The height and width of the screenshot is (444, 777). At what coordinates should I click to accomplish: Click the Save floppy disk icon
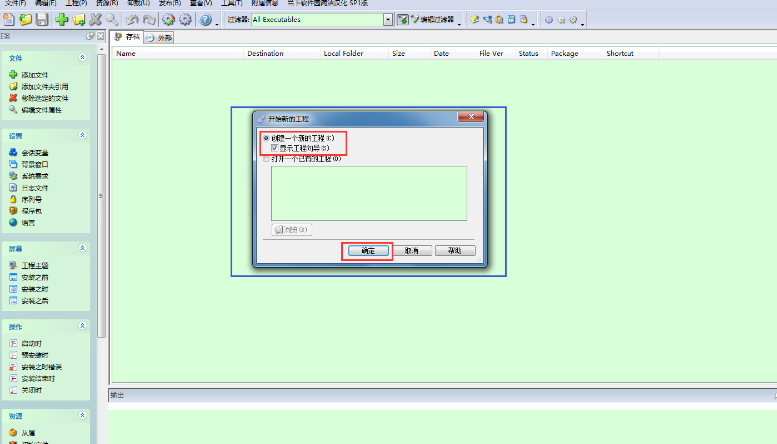pyautogui.click(x=42, y=19)
